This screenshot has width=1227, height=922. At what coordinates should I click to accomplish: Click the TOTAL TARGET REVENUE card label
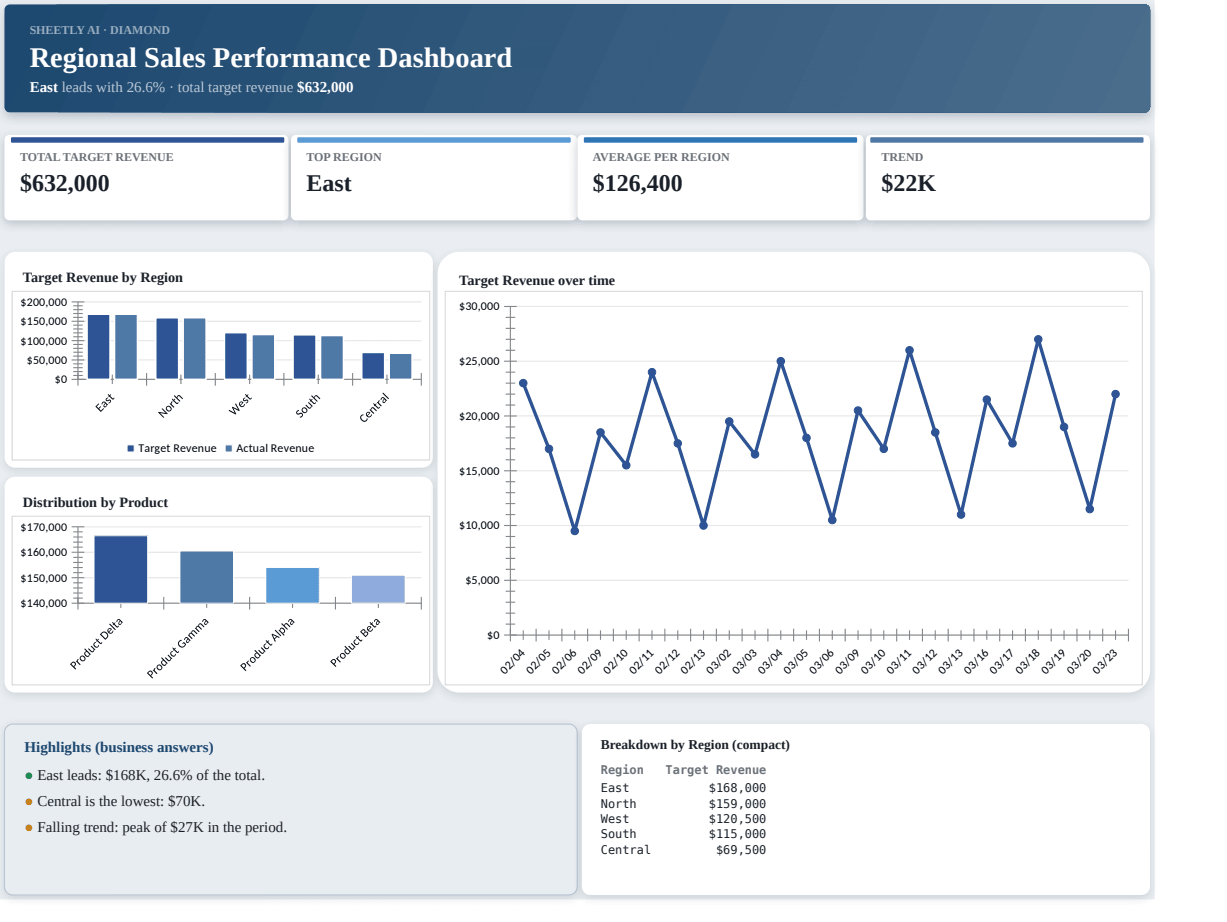click(x=97, y=157)
